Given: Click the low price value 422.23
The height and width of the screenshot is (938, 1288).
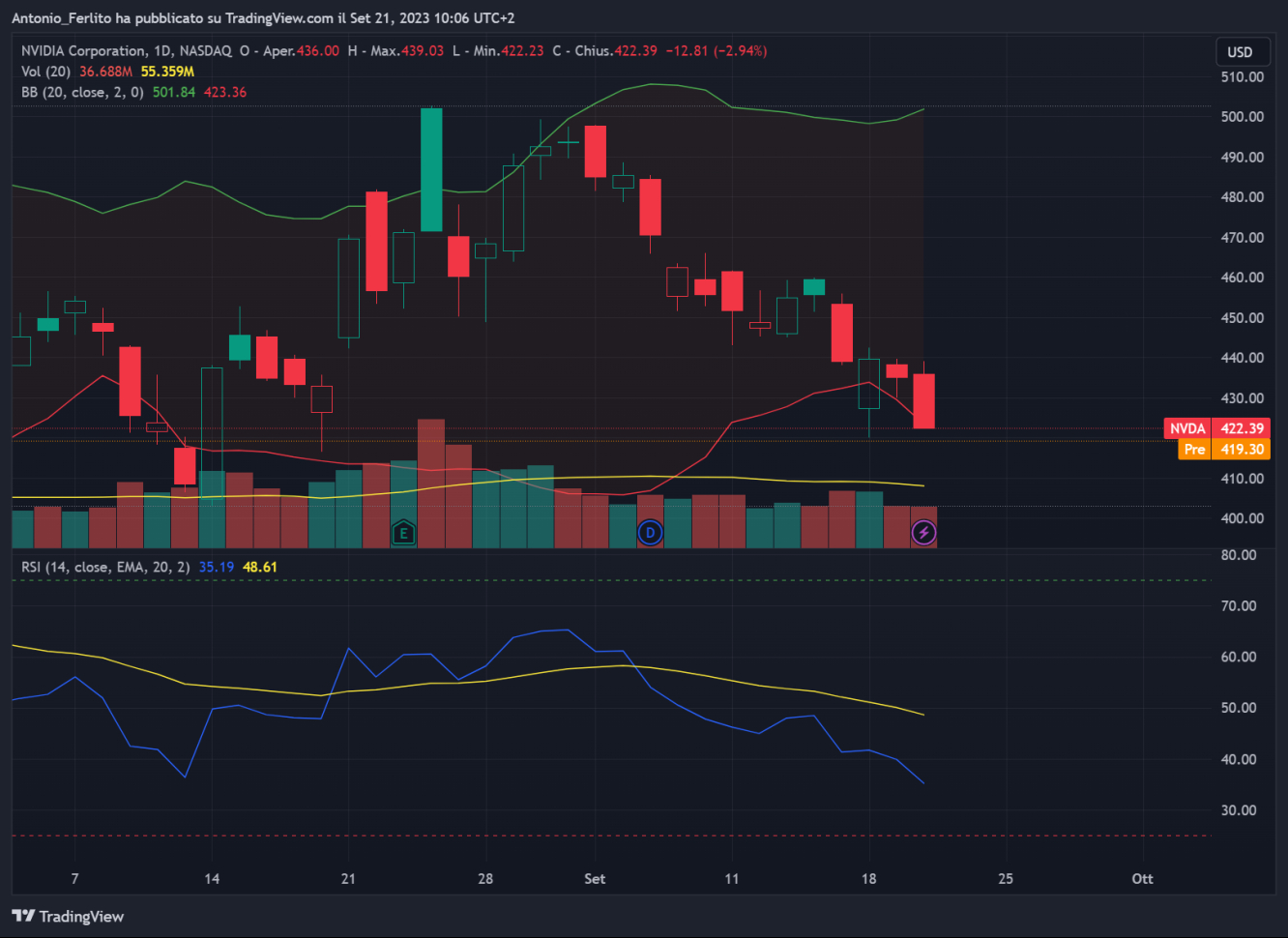Looking at the screenshot, I should (x=522, y=50).
